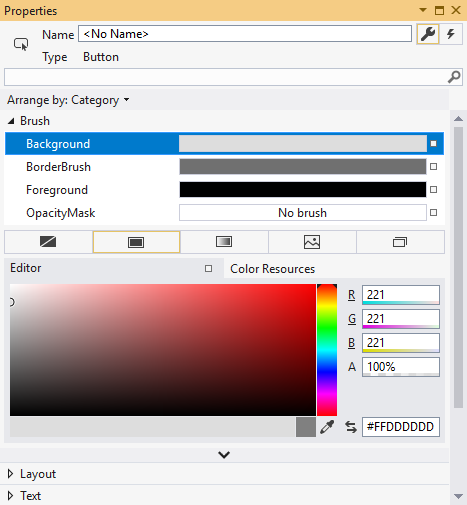Open the Arrange by: Category dropdown
The width and height of the screenshot is (467, 505).
[x=68, y=100]
